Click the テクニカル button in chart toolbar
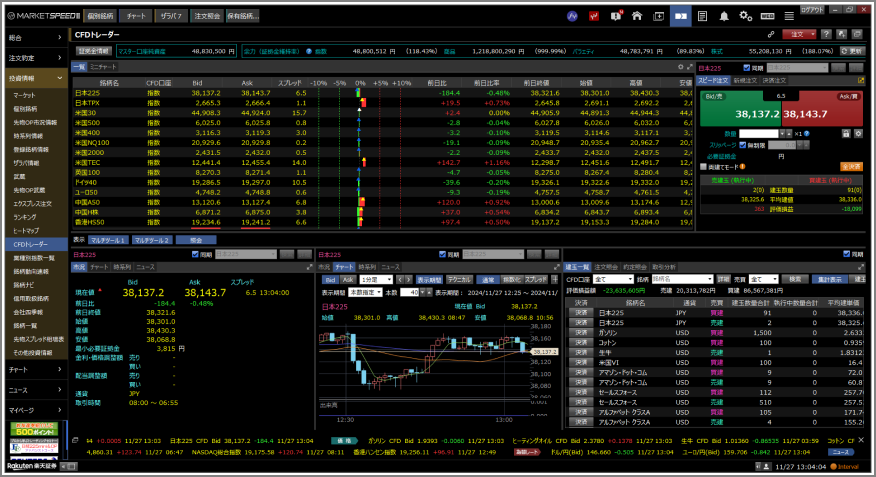876x477 pixels. click(460, 280)
